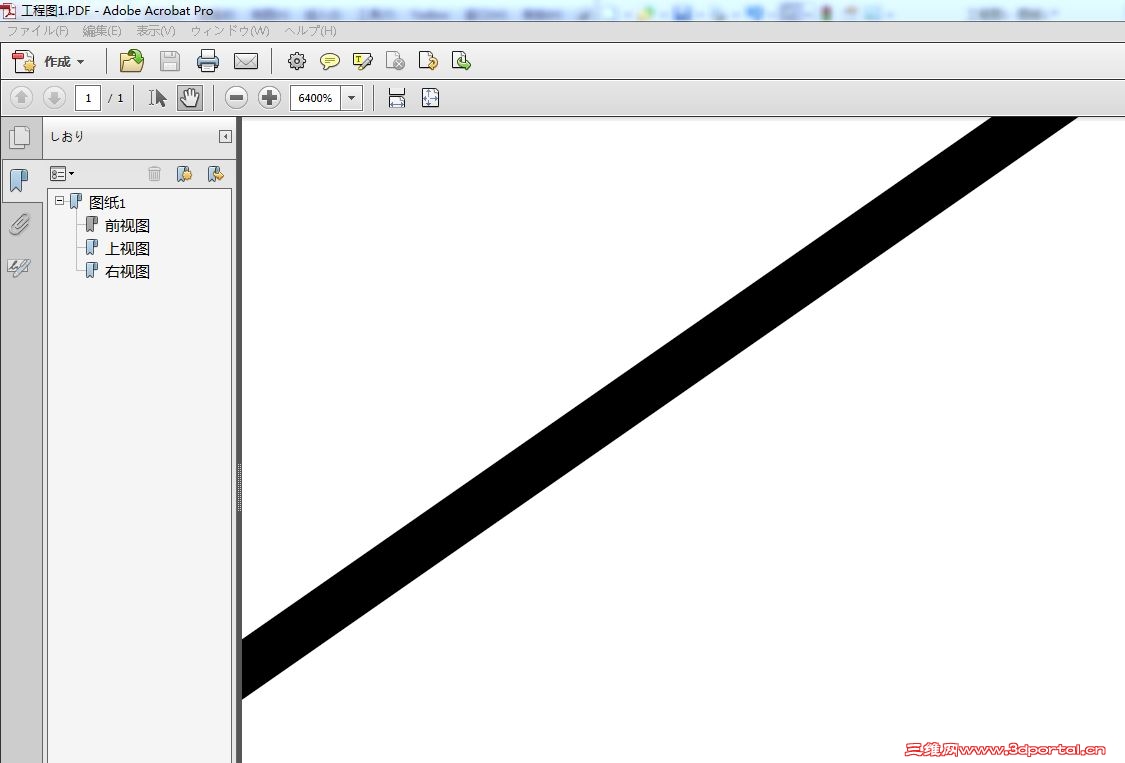This screenshot has width=1125, height=763.
Task: Collapse the しおり bookmarks pane
Action: click(x=225, y=136)
